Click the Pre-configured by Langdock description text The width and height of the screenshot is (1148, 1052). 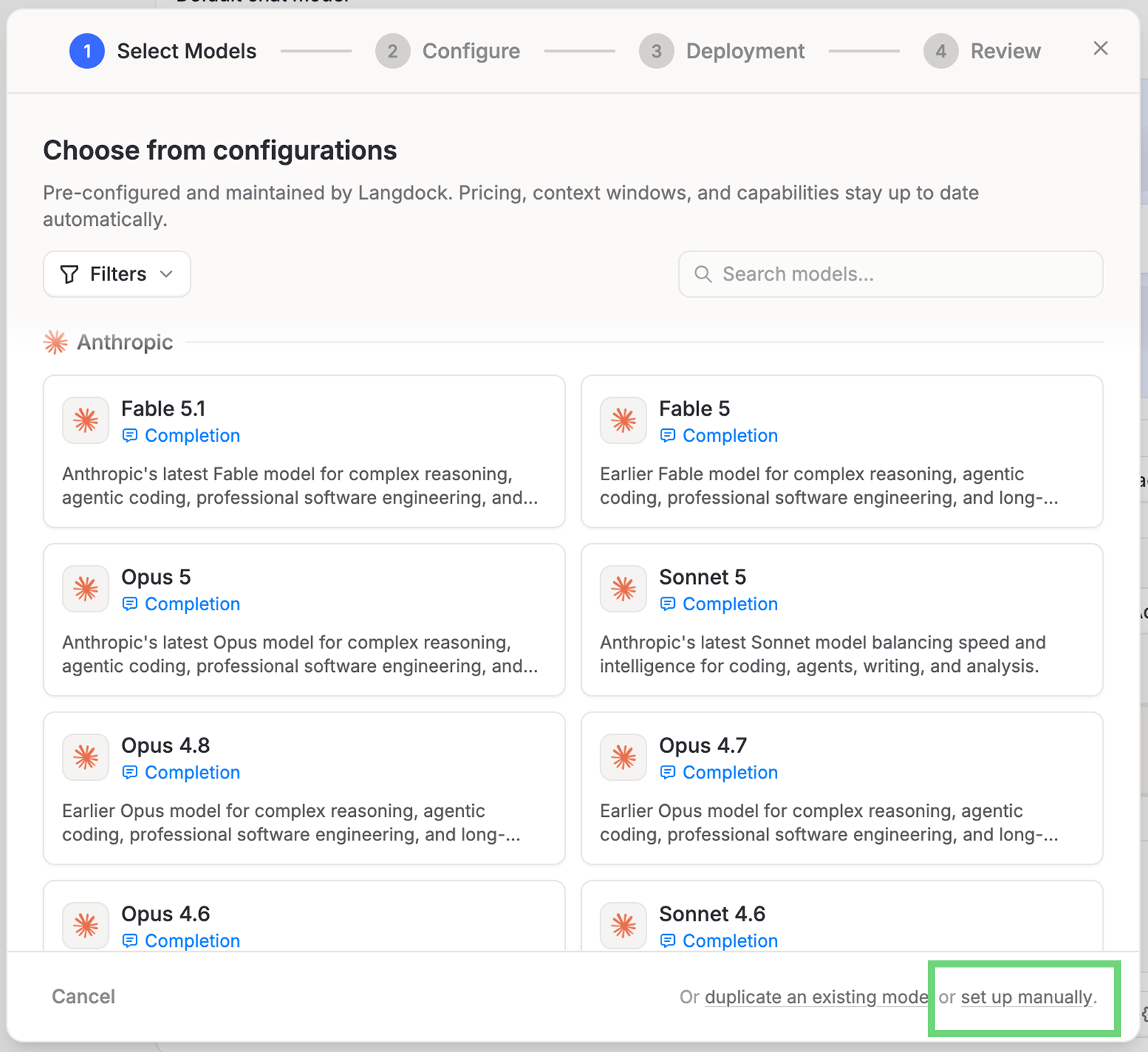coord(511,206)
